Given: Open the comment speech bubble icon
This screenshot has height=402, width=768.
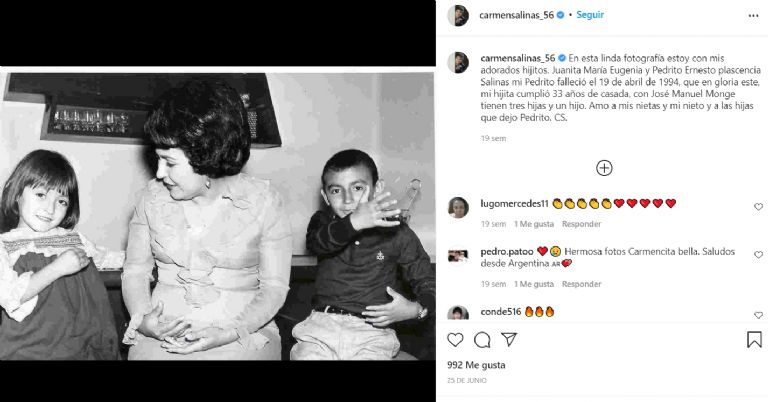Looking at the screenshot, I should [482, 339].
